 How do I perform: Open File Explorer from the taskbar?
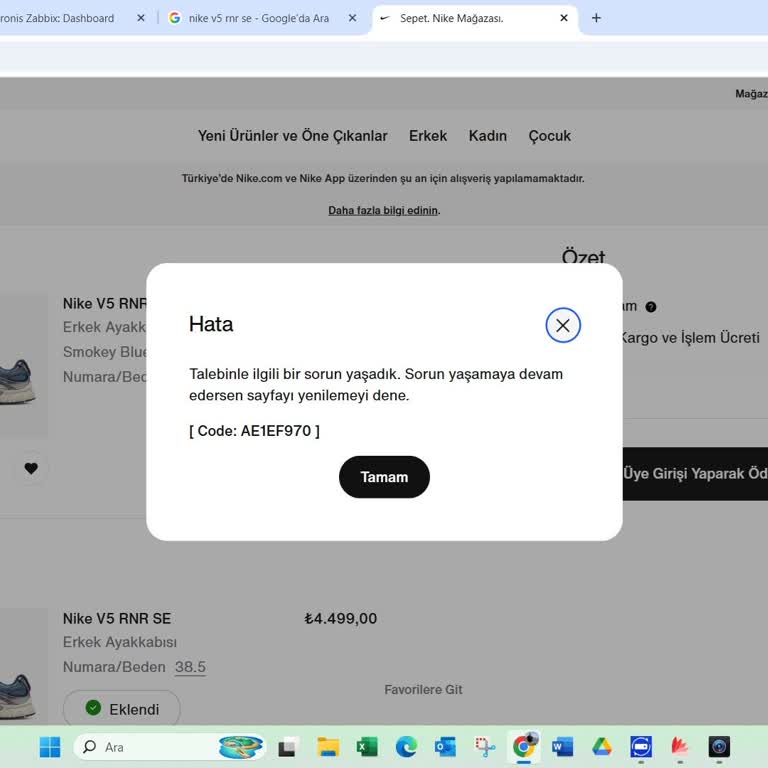point(328,747)
